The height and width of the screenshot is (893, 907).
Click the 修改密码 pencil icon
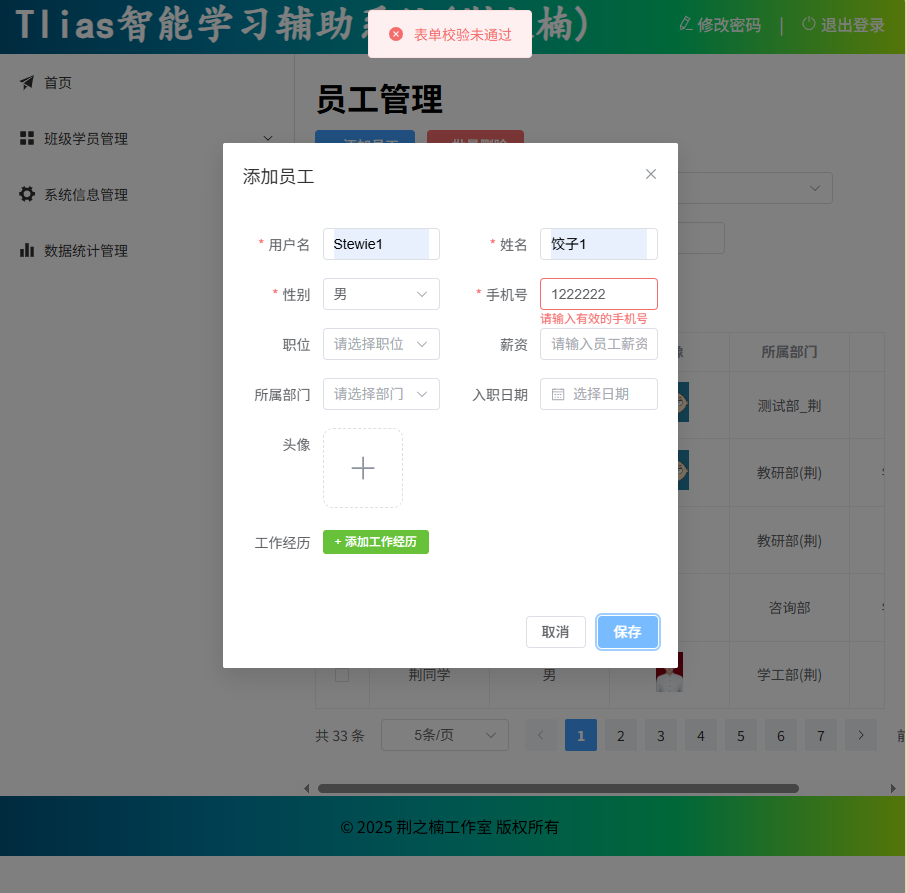[685, 24]
